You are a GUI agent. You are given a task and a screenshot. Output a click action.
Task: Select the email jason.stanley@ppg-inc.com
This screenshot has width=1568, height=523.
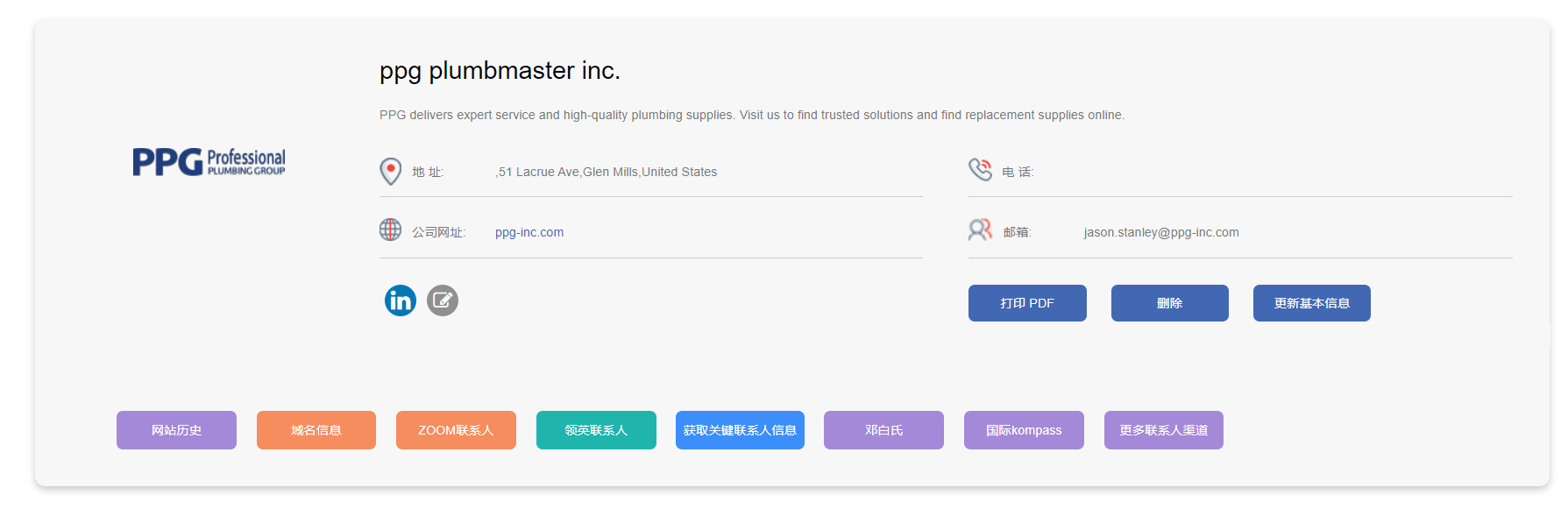pos(1161,232)
